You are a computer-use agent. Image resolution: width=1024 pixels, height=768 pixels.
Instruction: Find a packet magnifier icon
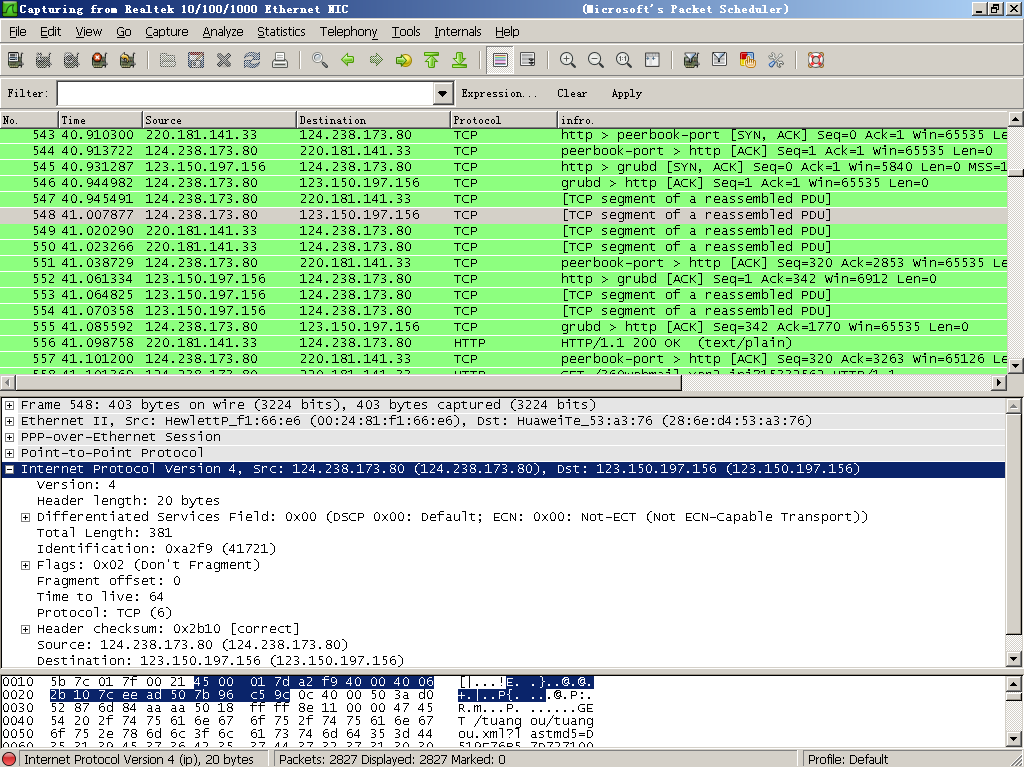(320, 60)
